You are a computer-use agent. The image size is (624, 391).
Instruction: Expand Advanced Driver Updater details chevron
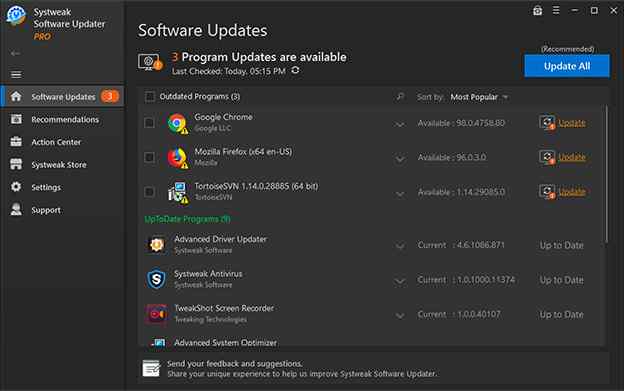point(400,246)
